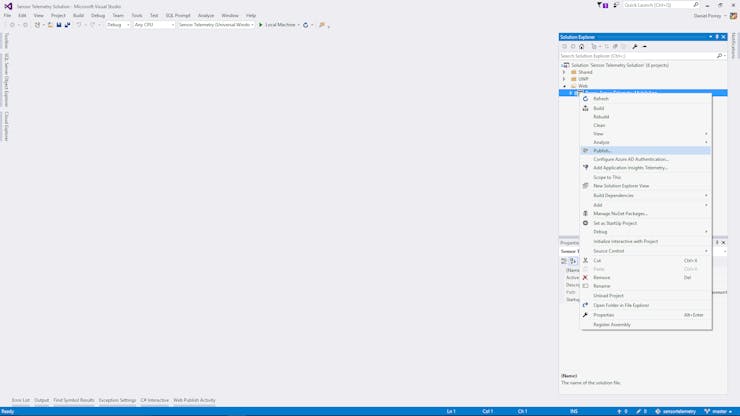Click the Cut scissors icon
This screenshot has height=416, width=740.
585,260
